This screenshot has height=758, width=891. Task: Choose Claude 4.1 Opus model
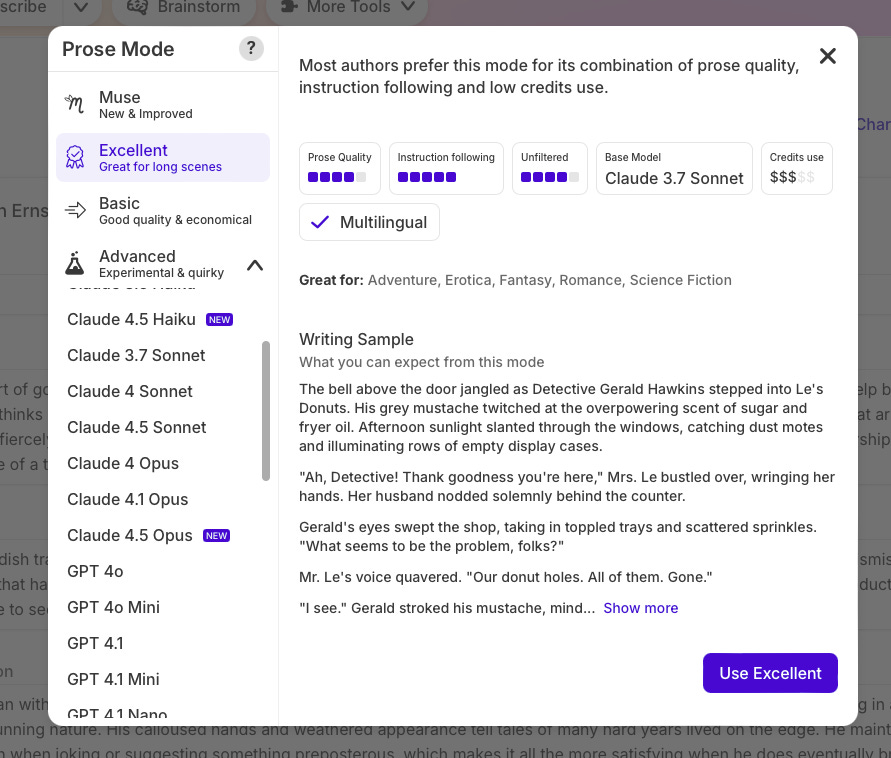coord(127,499)
